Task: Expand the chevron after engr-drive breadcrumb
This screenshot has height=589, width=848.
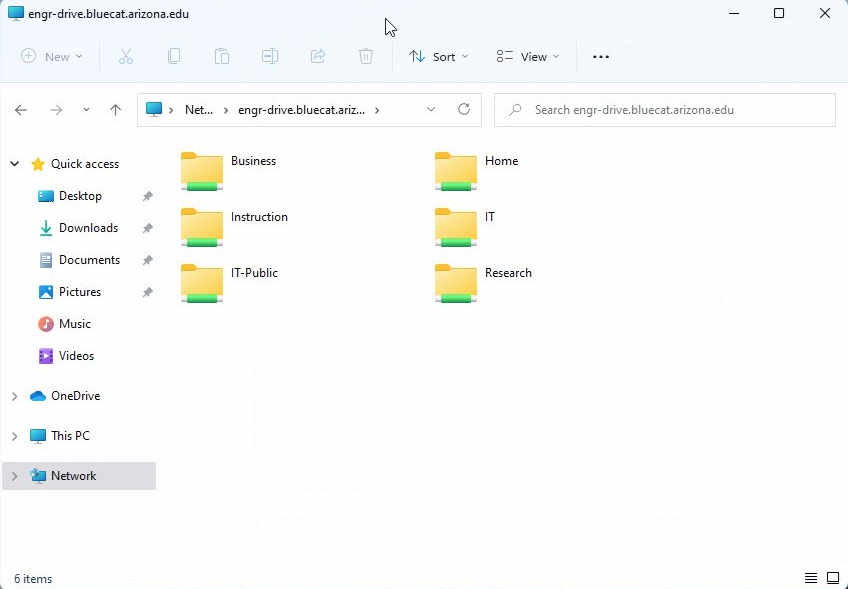Action: (377, 110)
